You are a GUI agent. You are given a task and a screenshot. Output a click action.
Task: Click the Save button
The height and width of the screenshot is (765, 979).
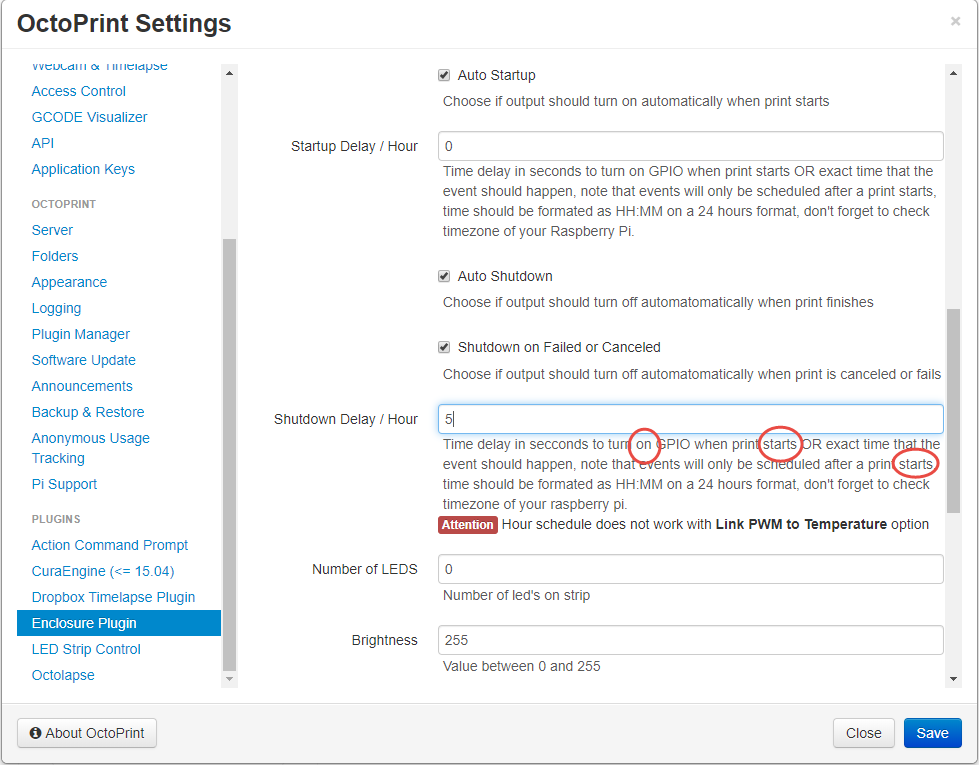[x=931, y=732]
